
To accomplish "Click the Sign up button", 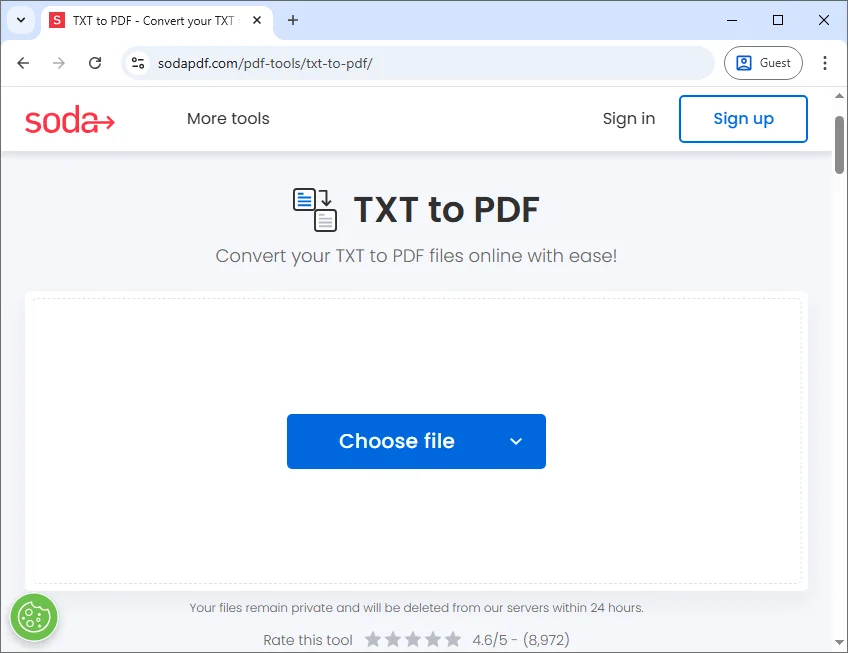I will (743, 119).
